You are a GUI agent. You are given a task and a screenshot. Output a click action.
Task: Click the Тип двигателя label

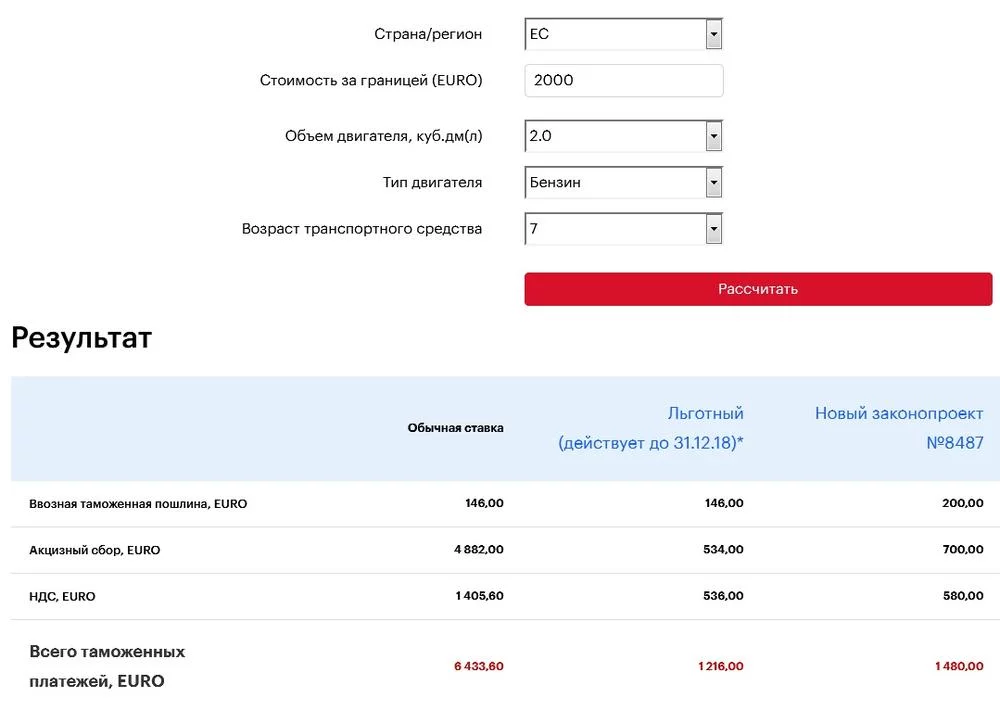(432, 183)
